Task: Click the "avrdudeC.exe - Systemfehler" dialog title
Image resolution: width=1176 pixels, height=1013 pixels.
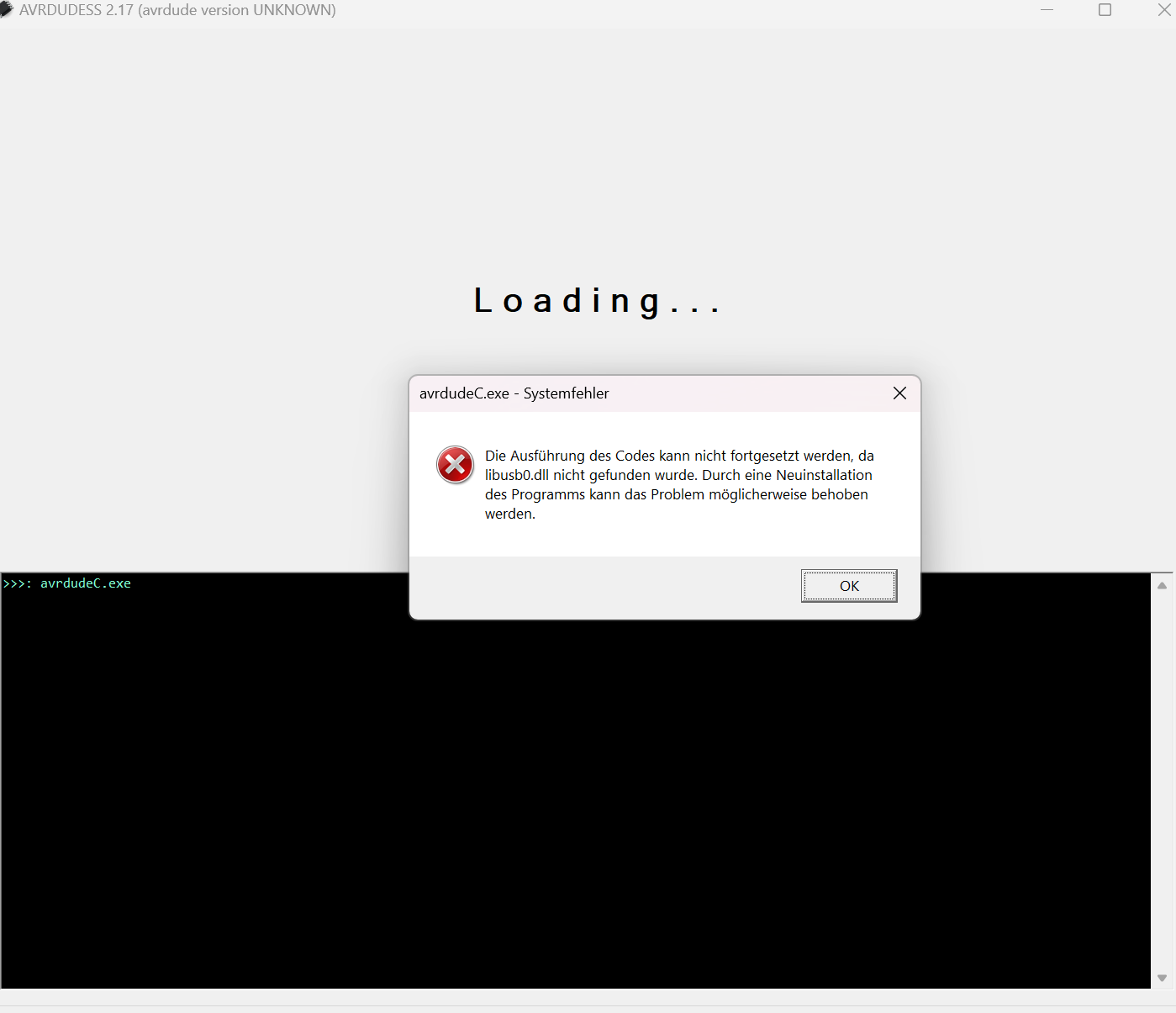Action: pyautogui.click(x=514, y=393)
